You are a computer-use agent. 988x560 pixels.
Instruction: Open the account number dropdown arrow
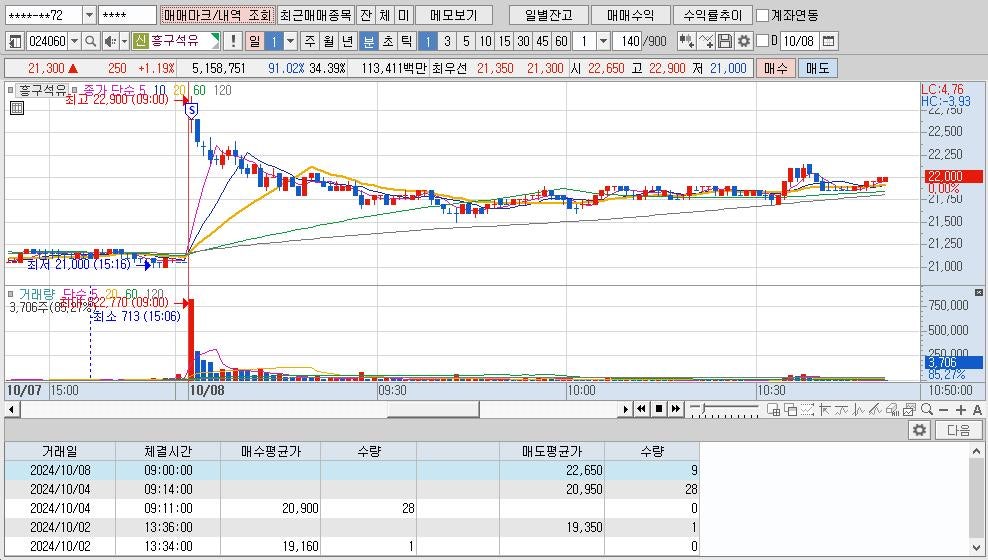pos(89,15)
